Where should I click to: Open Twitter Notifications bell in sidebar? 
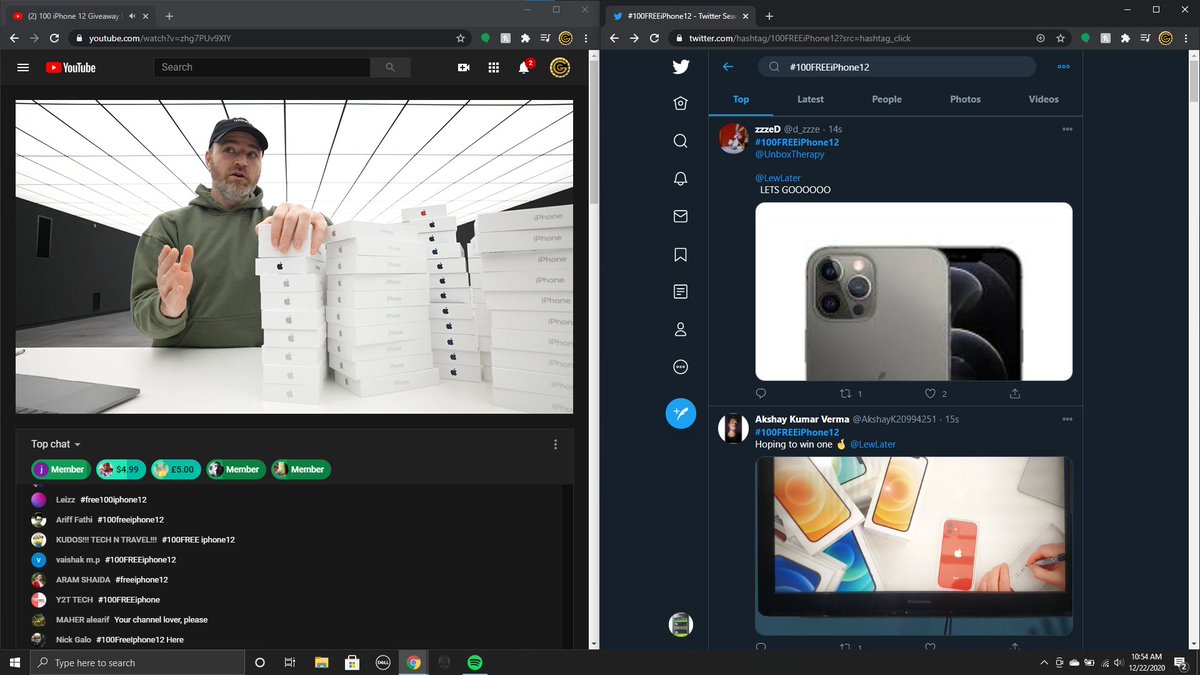(680, 179)
